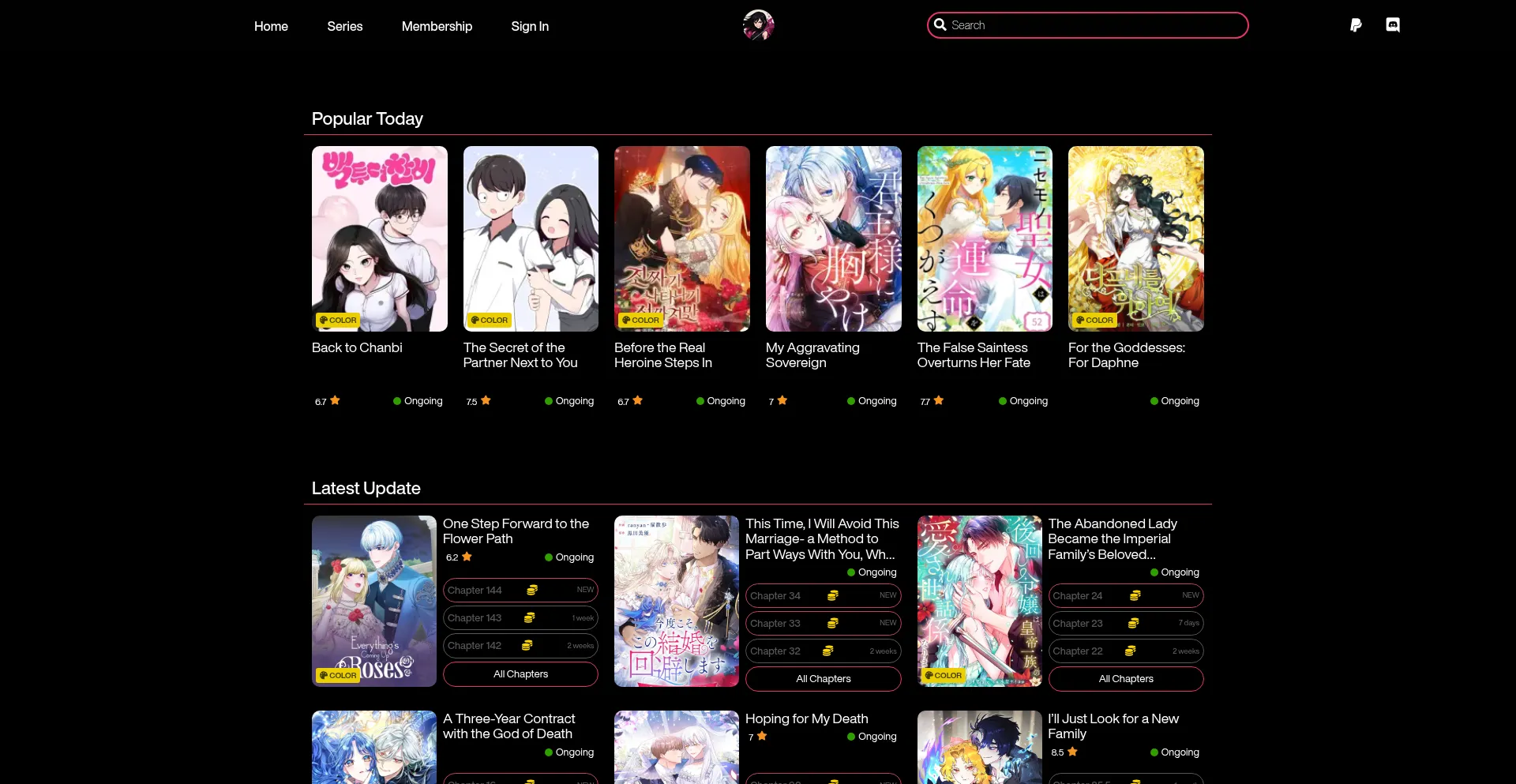Go to the Membership page
Viewport: 1516px width, 784px height.
pyautogui.click(x=437, y=27)
